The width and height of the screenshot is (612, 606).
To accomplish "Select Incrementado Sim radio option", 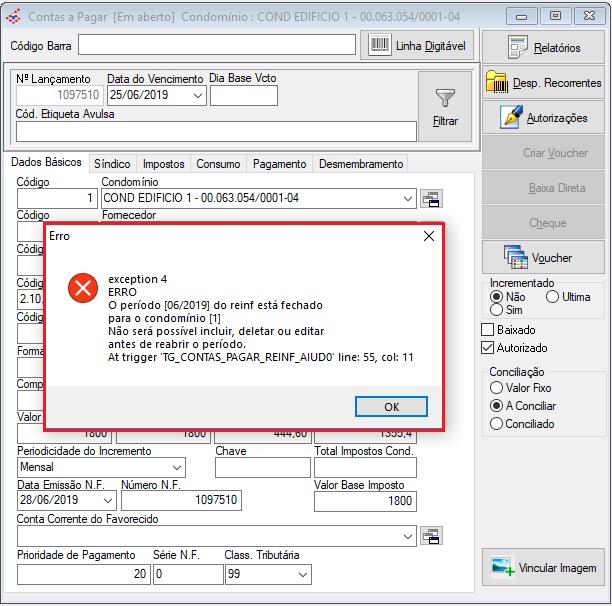I will click(x=496, y=310).
